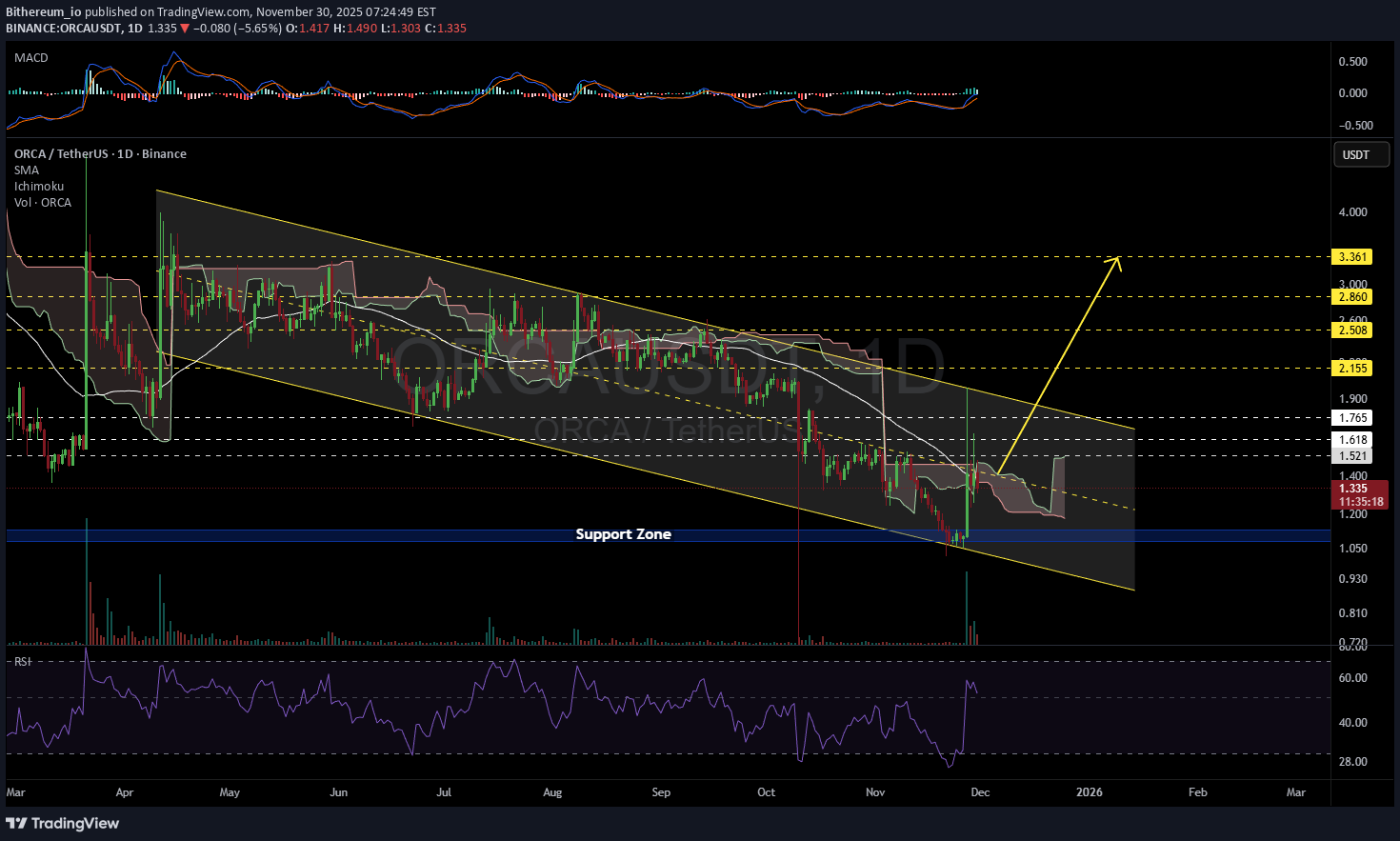Image resolution: width=1400 pixels, height=841 pixels.
Task: Click the Aug label on time axis
Action: click(x=552, y=792)
